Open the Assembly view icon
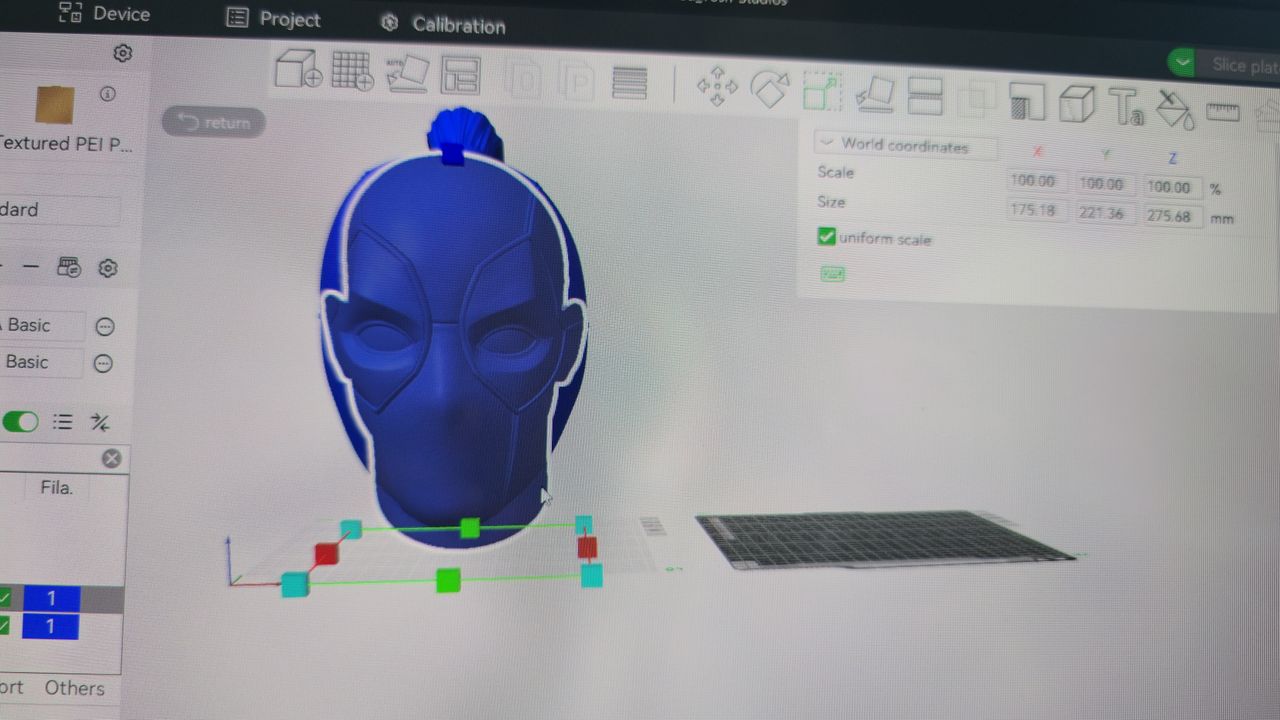Screen dimensions: 1280x720 pos(1268,113)
